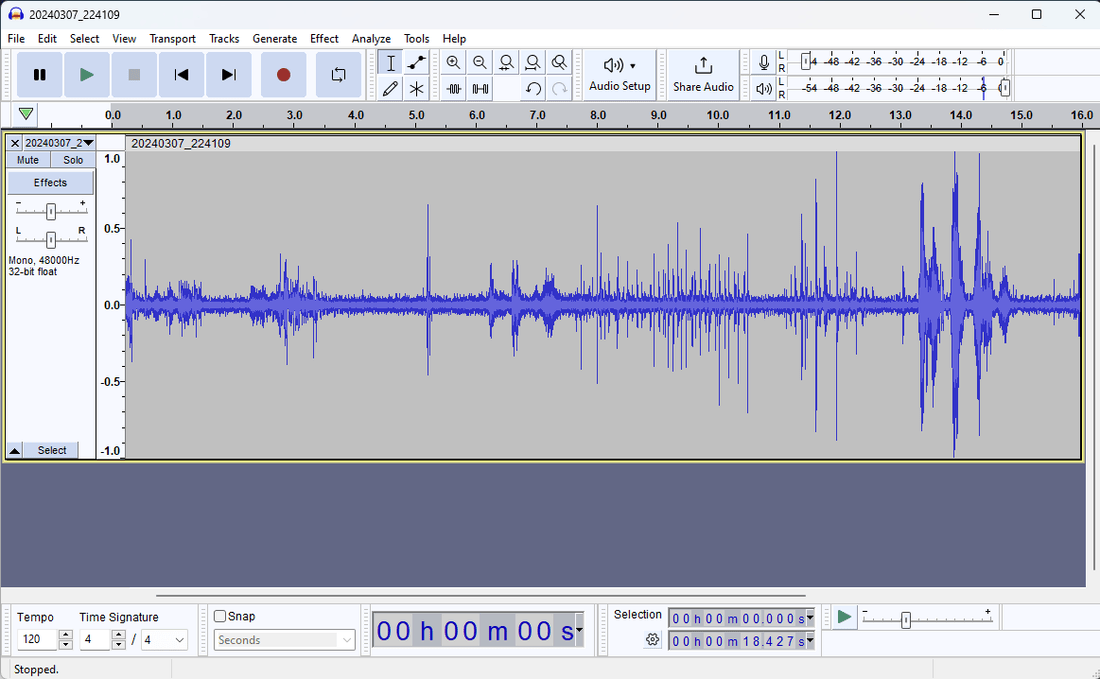Open the Generate menu
Screen dimensions: 1100x679
point(274,39)
